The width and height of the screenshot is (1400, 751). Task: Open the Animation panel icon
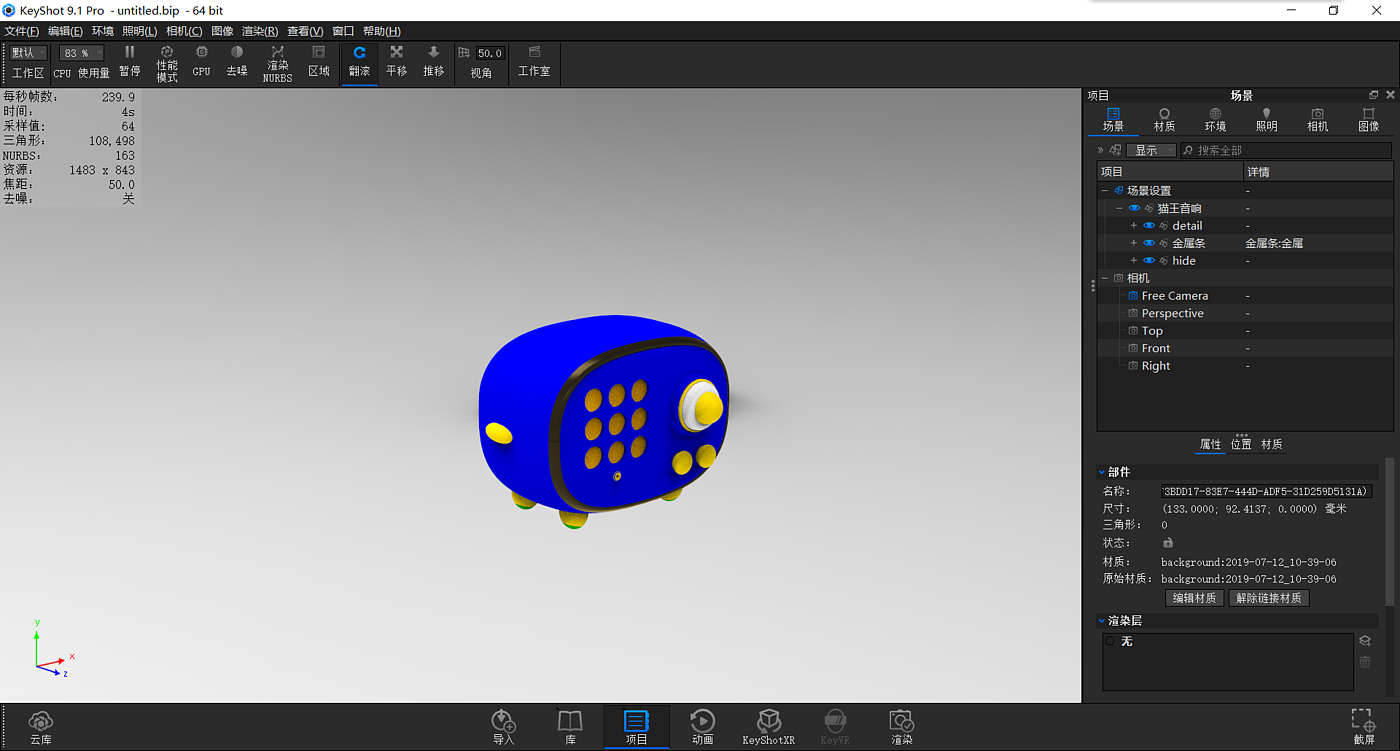pyautogui.click(x=702, y=727)
